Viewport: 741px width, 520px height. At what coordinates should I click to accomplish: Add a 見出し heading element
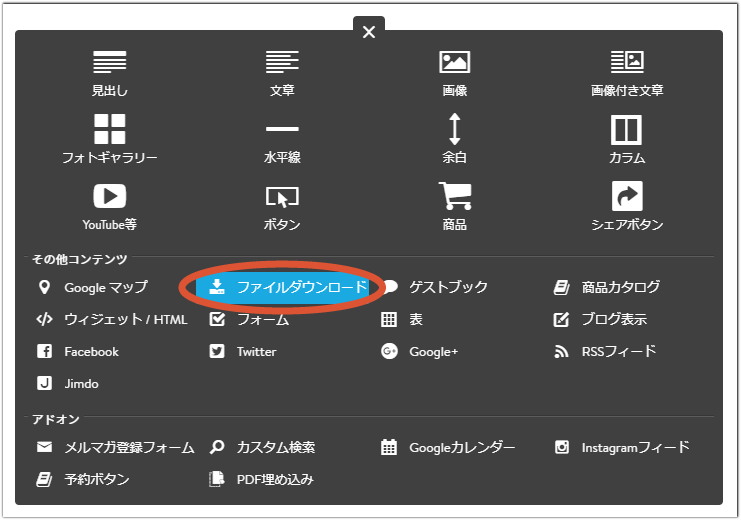pyautogui.click(x=110, y=74)
